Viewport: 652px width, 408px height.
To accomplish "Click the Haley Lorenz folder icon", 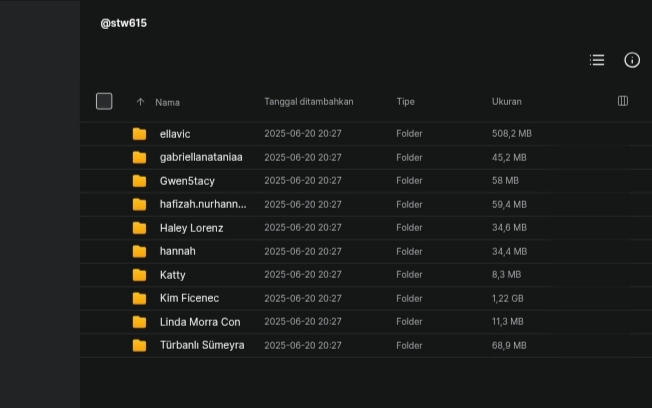I will click(139, 228).
